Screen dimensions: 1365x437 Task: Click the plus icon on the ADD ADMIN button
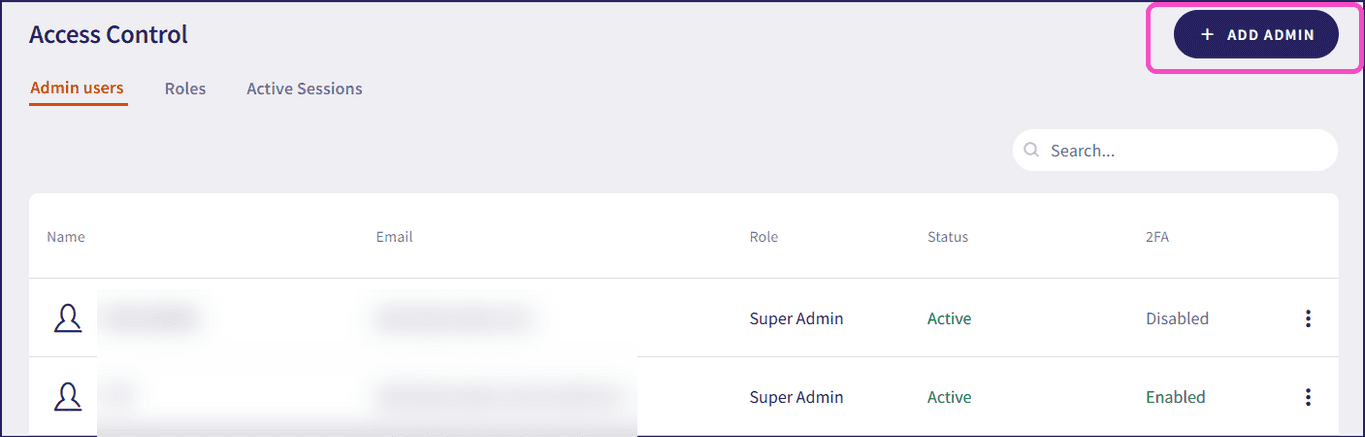point(1207,34)
